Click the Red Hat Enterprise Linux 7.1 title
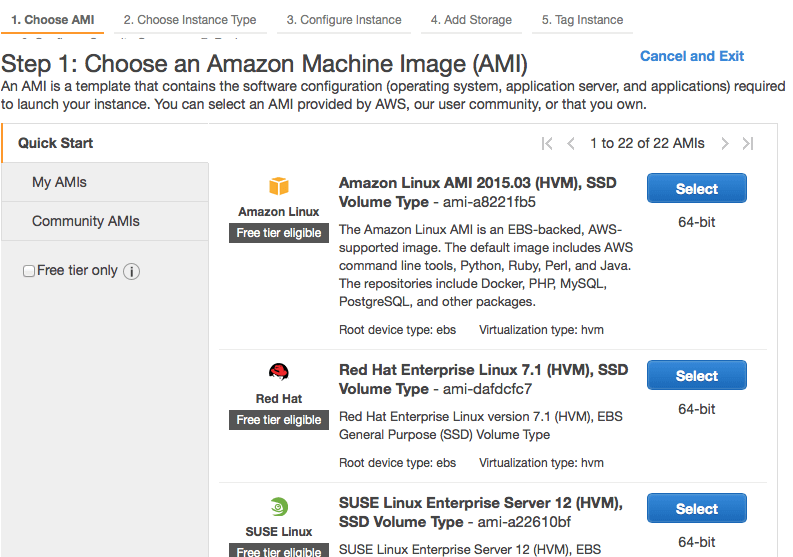Image resolution: width=793 pixels, height=557 pixels. click(483, 379)
